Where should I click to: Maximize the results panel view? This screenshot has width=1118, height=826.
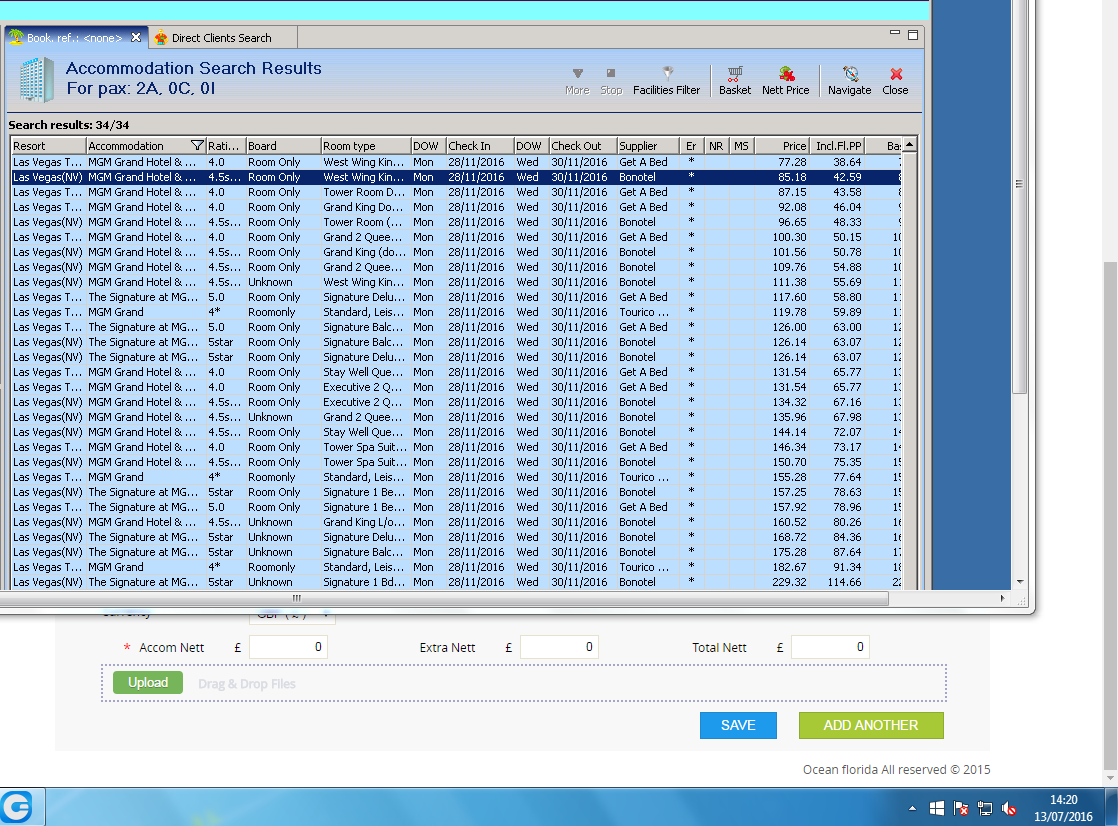[x=913, y=34]
